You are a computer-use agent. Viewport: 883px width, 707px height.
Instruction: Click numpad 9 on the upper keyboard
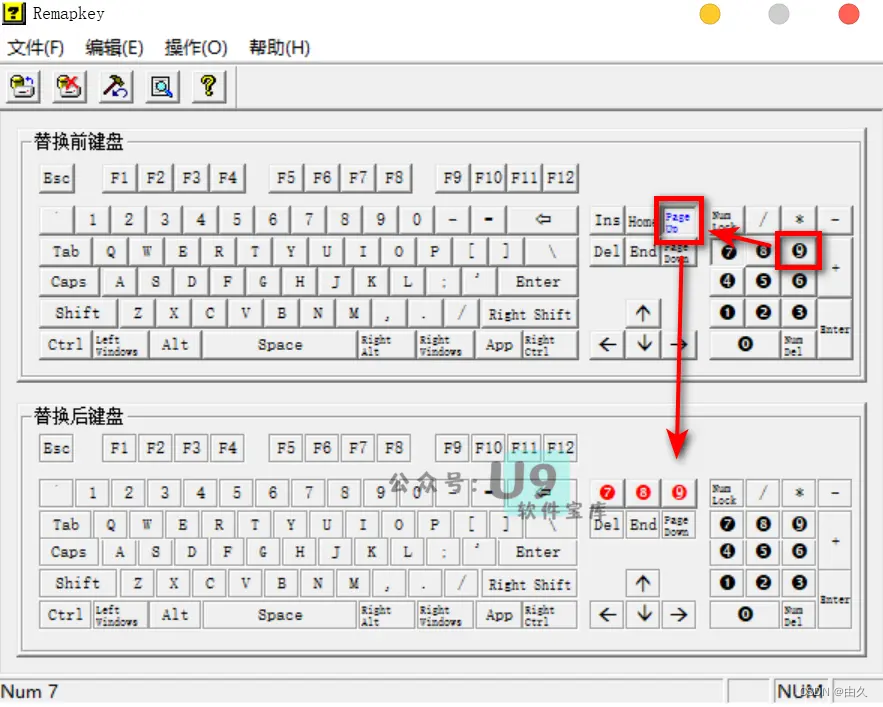[799, 251]
